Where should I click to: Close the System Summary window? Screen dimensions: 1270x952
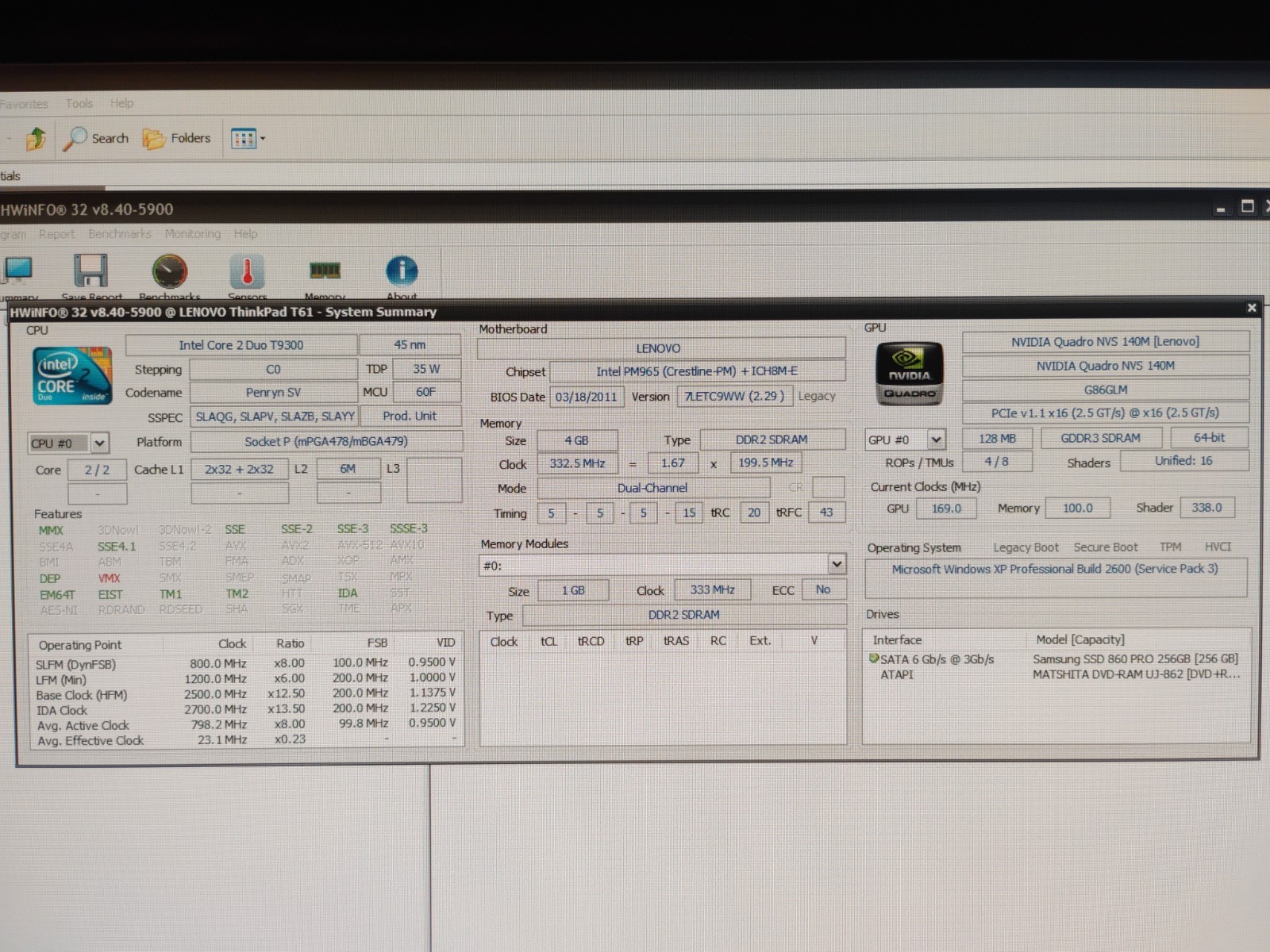pyautogui.click(x=1252, y=308)
